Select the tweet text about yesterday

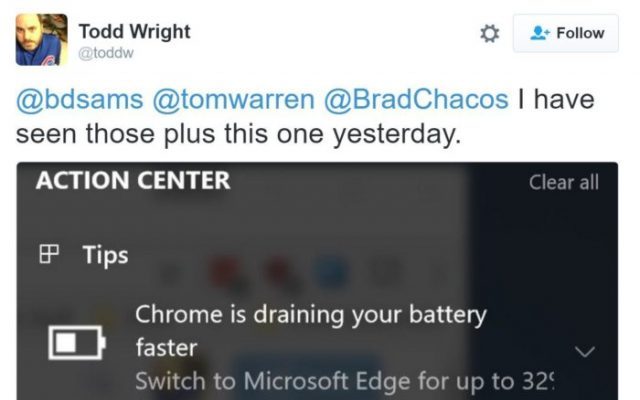pyautogui.click(x=305, y=117)
